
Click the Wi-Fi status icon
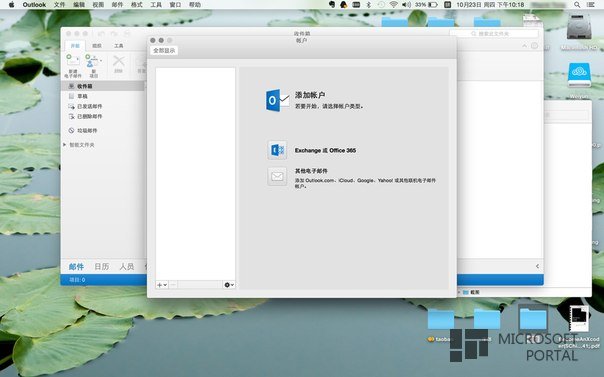(x=393, y=5)
